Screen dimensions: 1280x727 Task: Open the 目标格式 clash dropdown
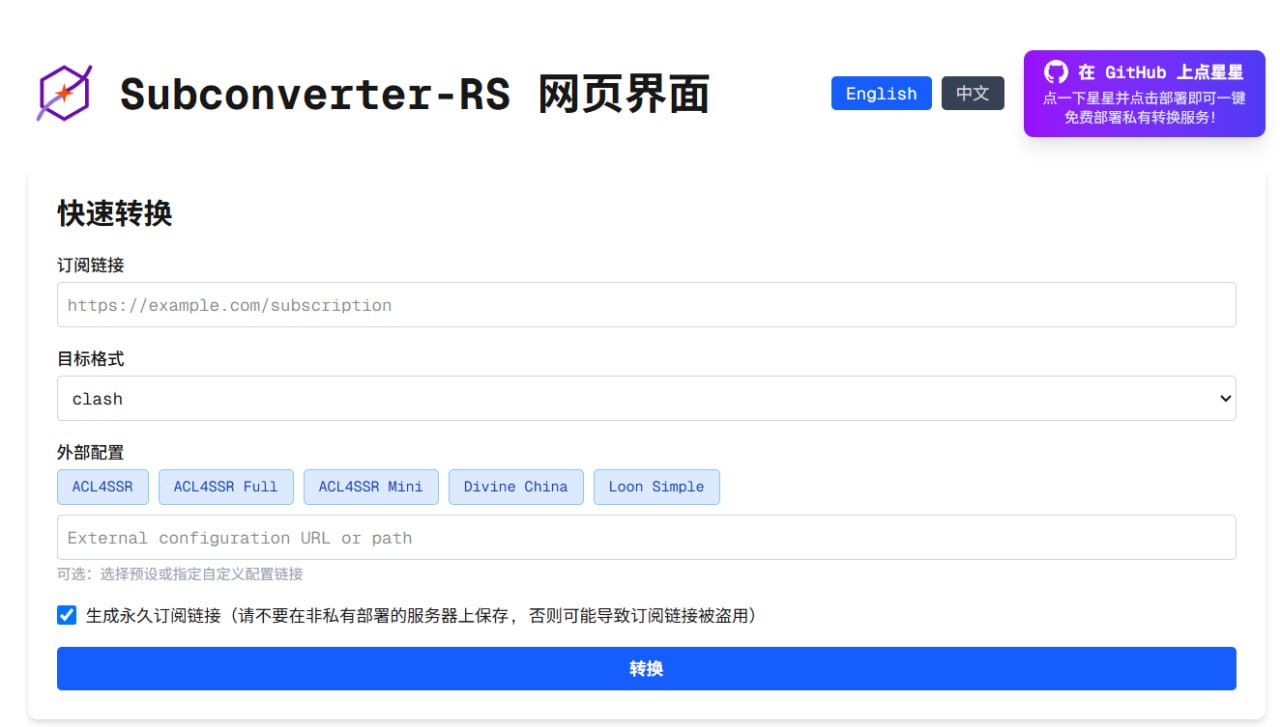(646, 398)
